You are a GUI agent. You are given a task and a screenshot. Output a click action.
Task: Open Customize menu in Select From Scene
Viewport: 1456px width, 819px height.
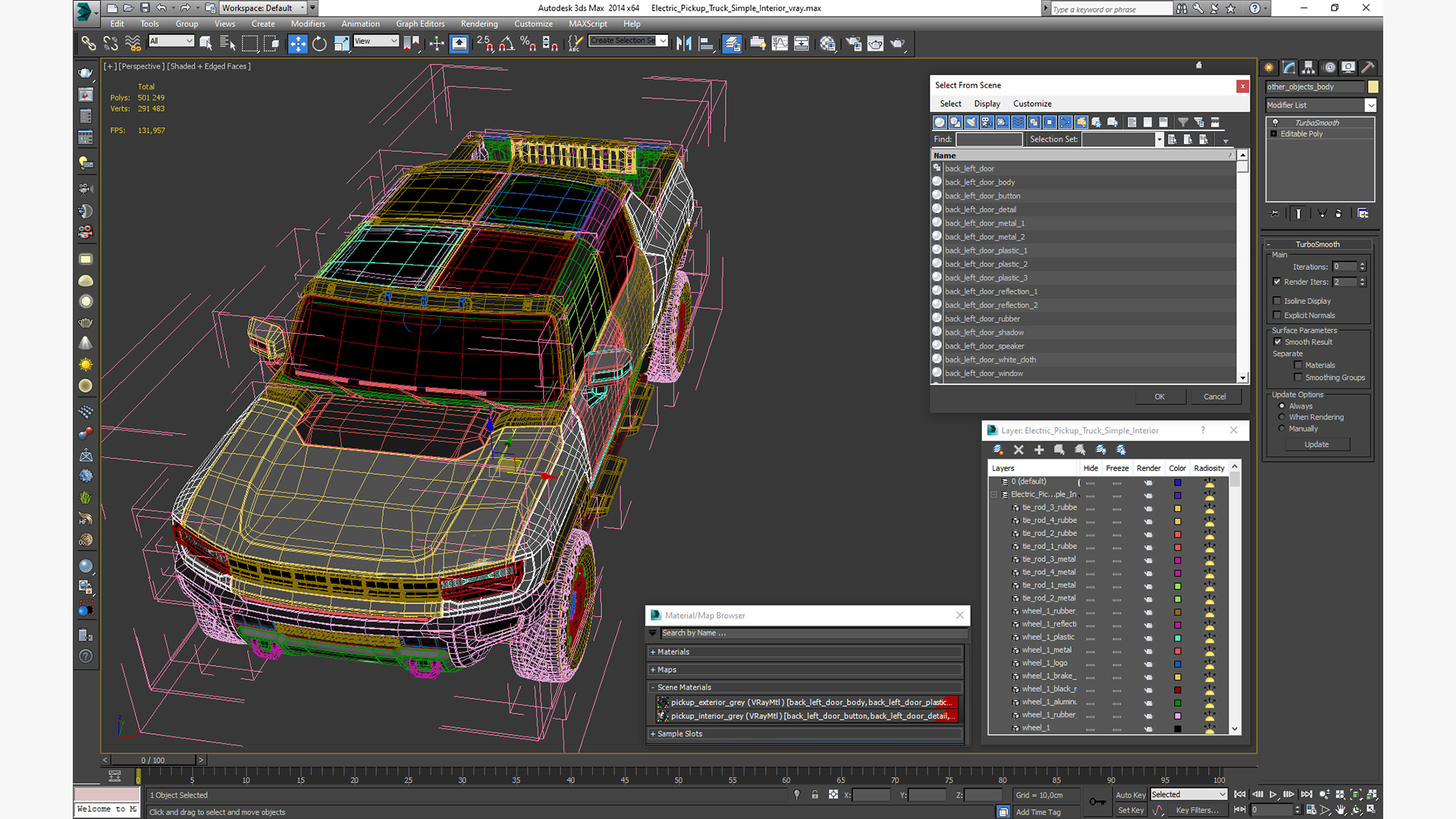click(x=1032, y=104)
